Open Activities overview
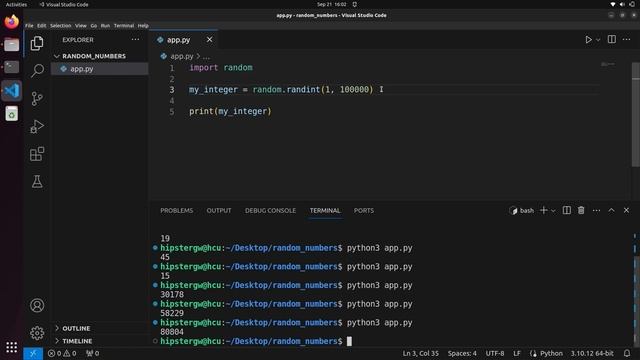The height and width of the screenshot is (360, 640). (x=16, y=4)
